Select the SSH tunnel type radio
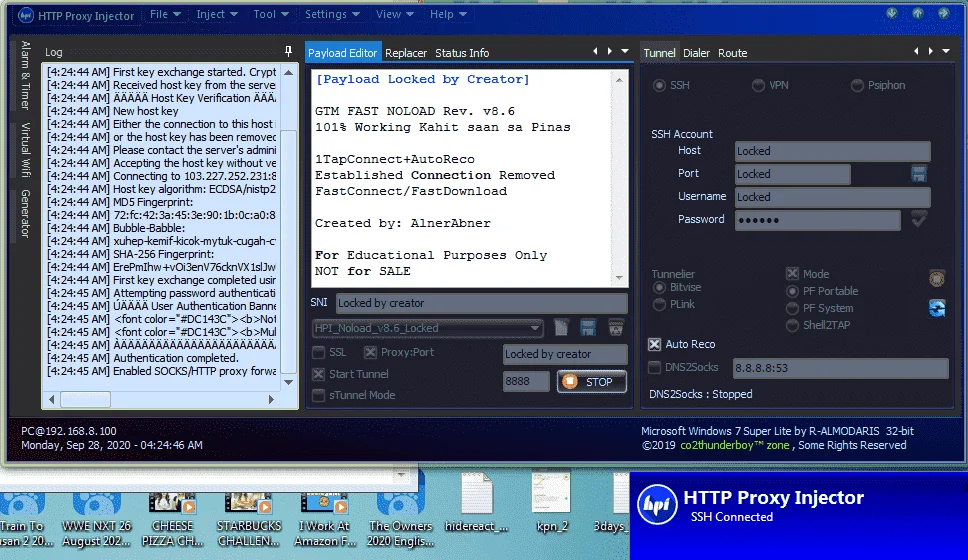This screenshot has height=560, width=968. pyautogui.click(x=659, y=85)
